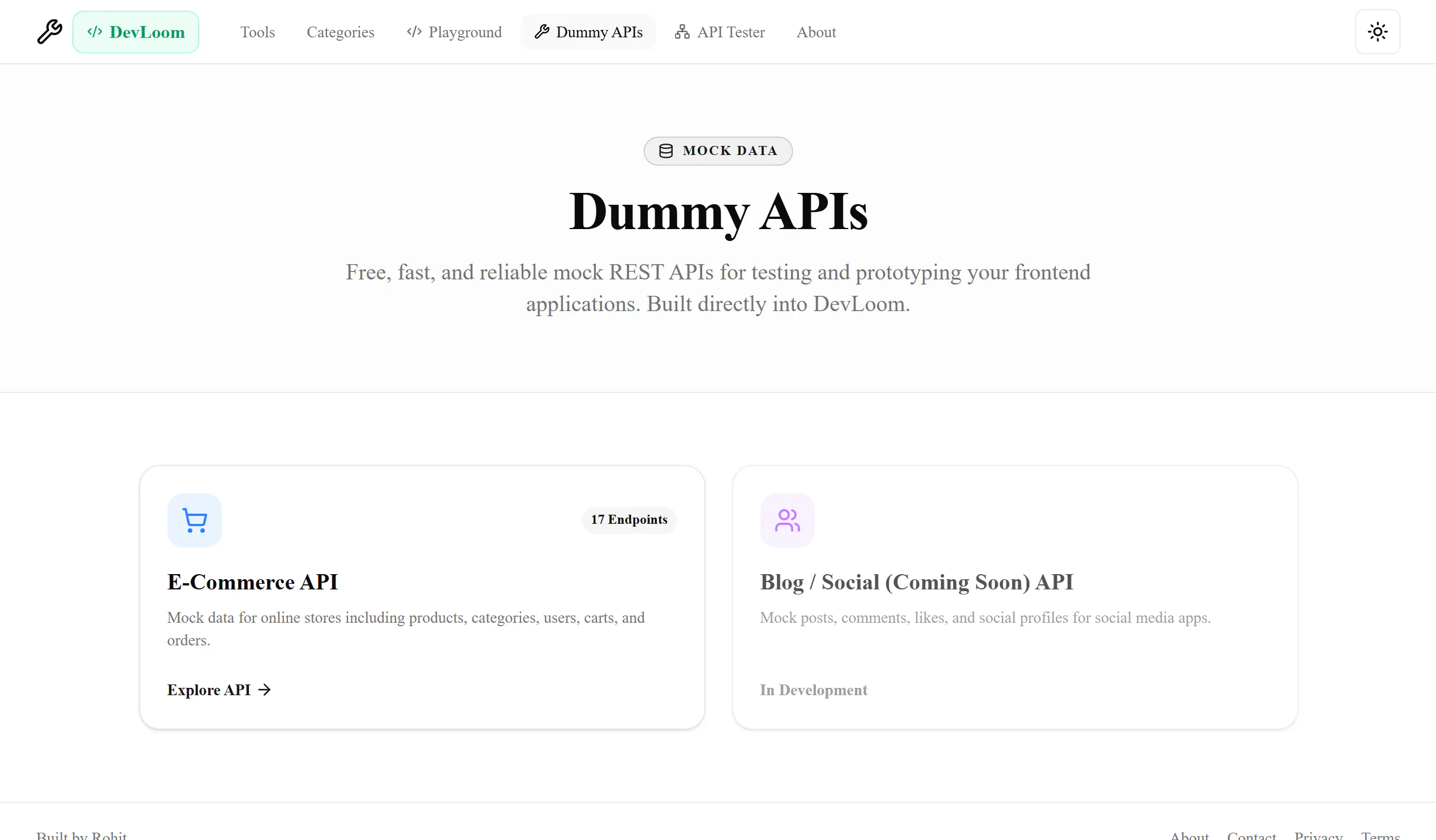Click the purple users icon

(x=788, y=520)
